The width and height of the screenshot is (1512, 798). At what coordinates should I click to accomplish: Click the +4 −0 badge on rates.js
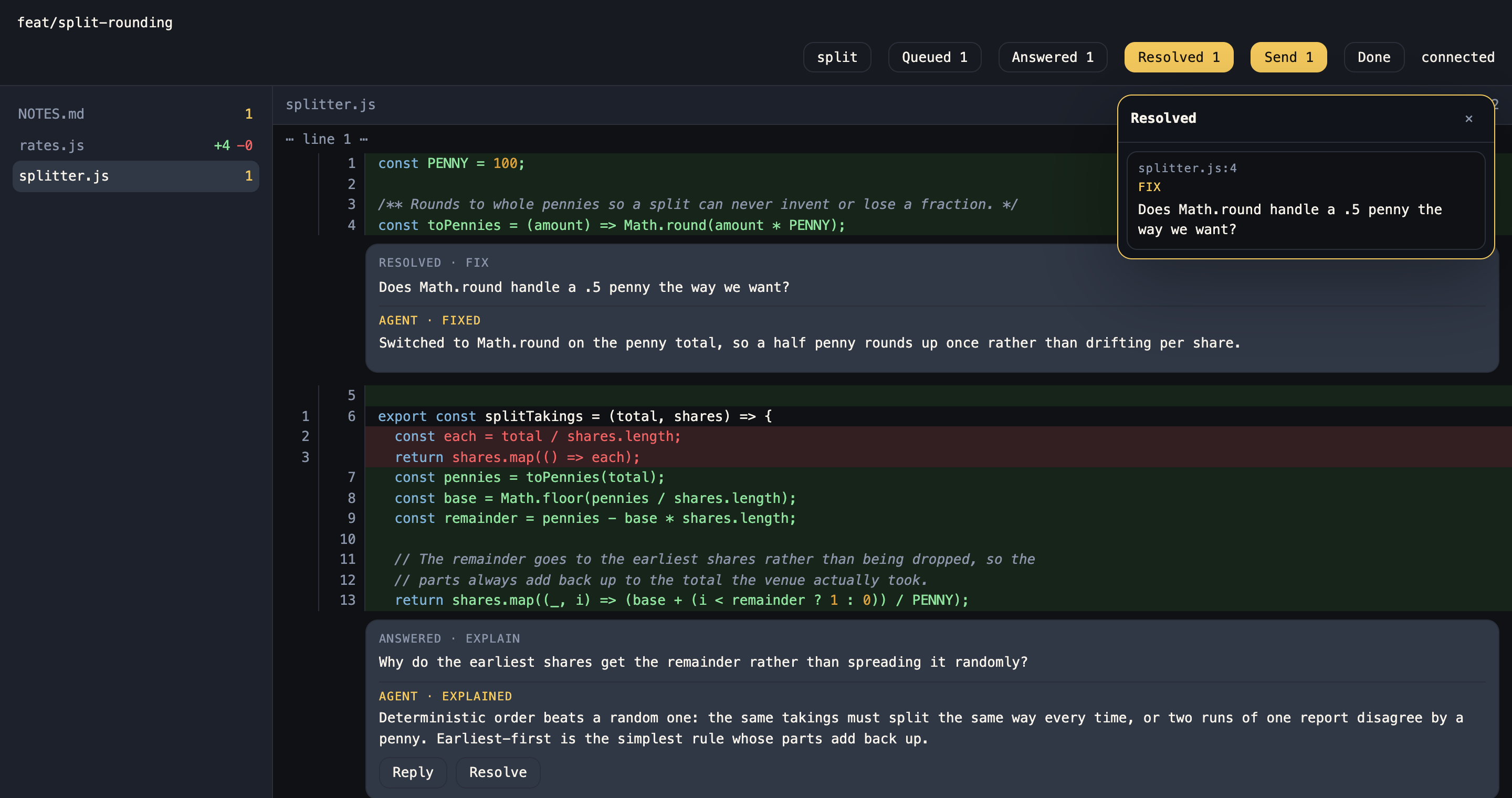[x=233, y=145]
